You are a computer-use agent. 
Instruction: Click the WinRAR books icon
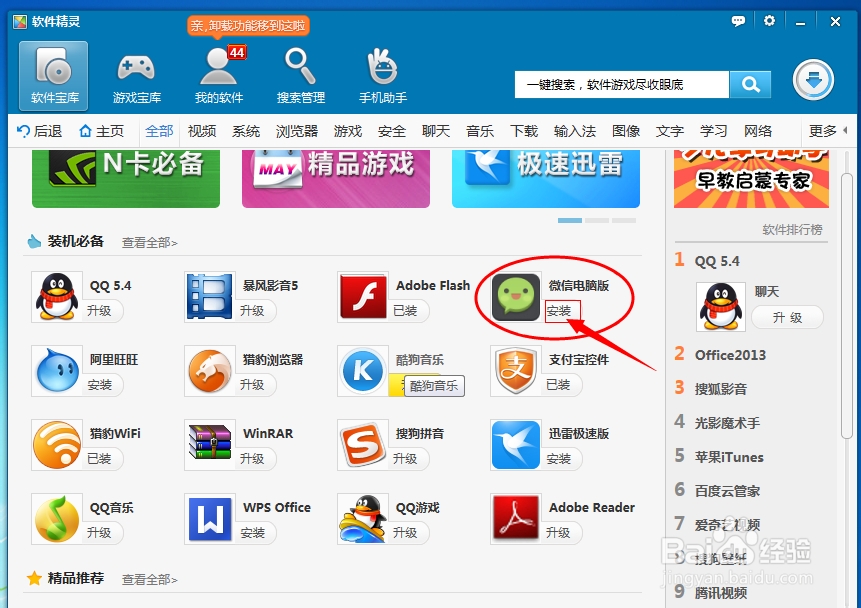click(209, 445)
